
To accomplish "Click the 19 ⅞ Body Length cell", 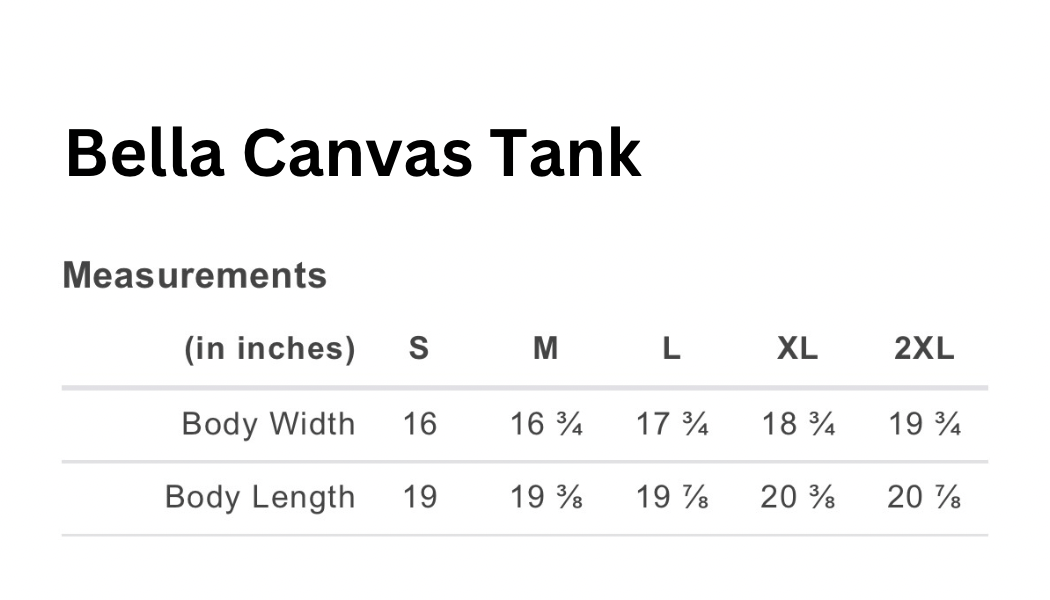I will pos(672,497).
